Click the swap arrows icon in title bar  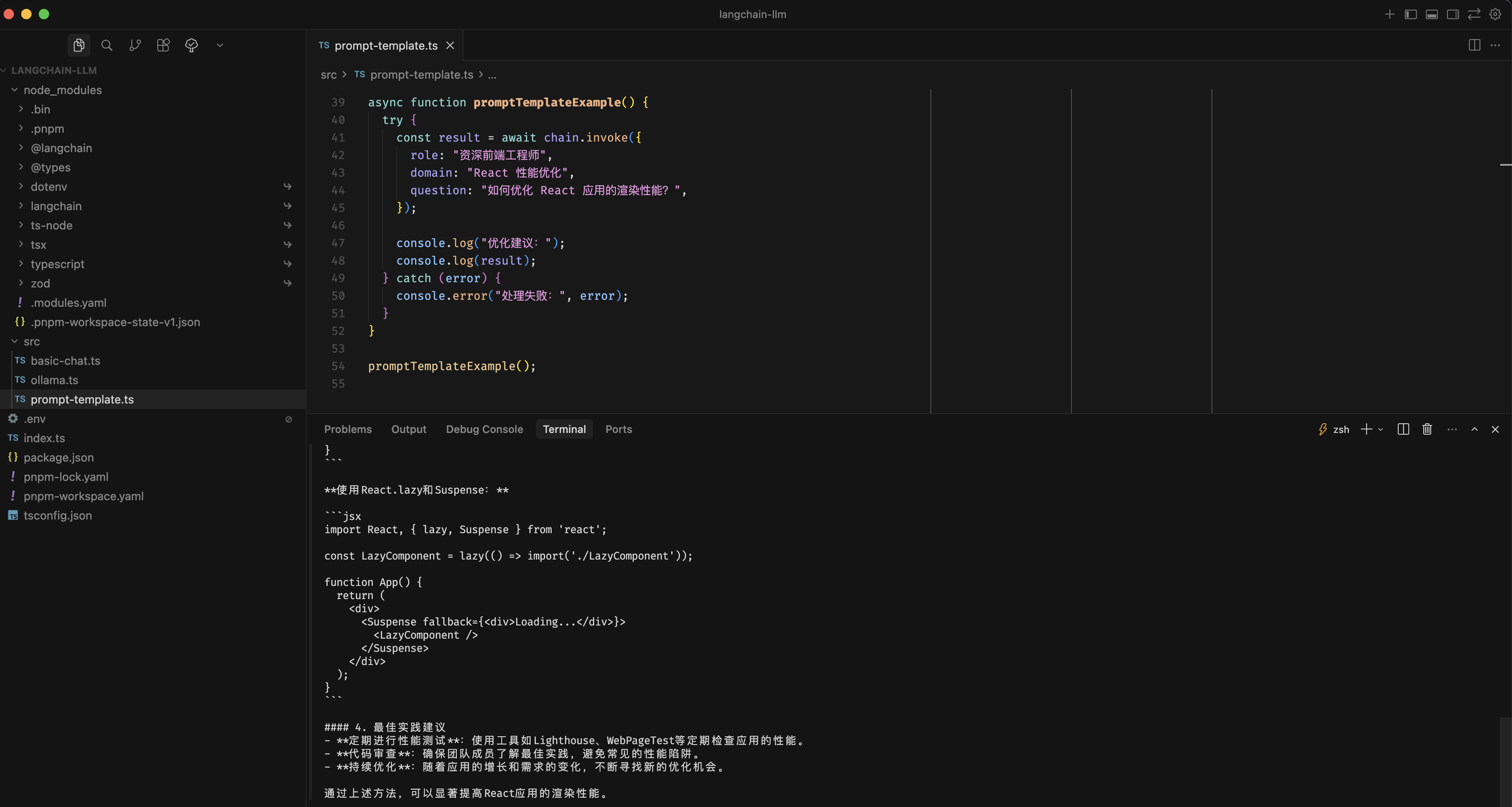(x=1474, y=14)
